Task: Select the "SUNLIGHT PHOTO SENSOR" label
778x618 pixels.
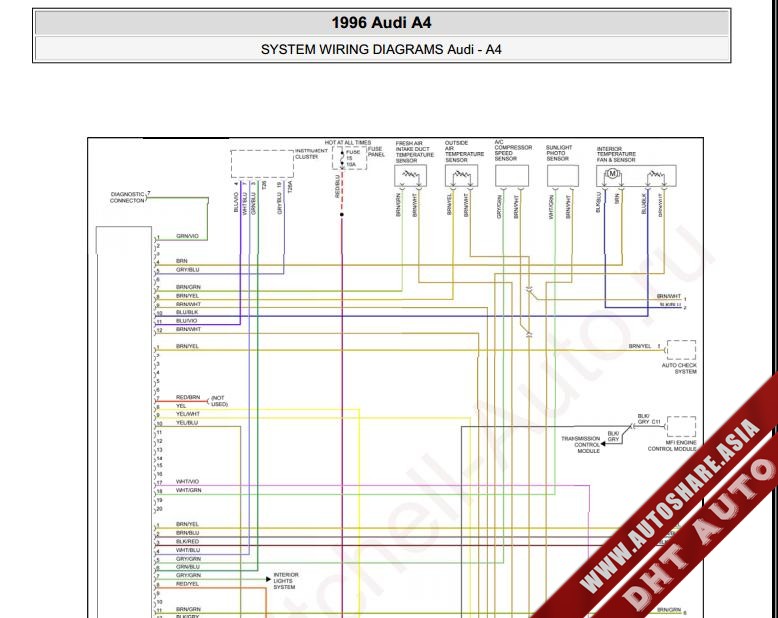Action: tap(559, 153)
